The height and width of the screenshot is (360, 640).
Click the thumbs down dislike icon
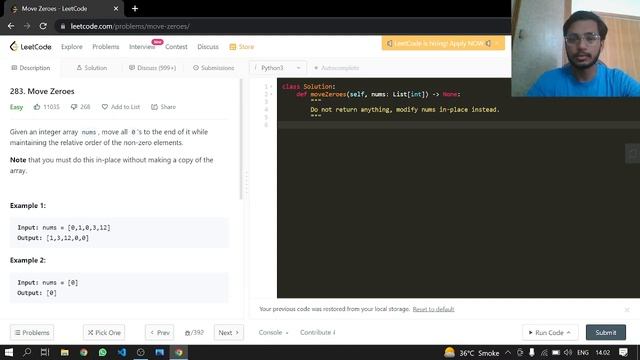point(74,107)
